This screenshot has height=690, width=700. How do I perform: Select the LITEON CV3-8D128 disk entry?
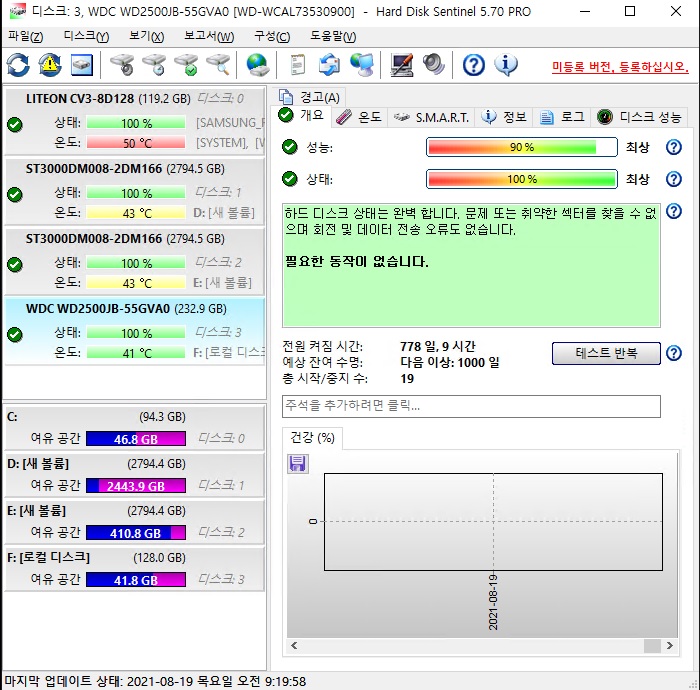(134, 121)
